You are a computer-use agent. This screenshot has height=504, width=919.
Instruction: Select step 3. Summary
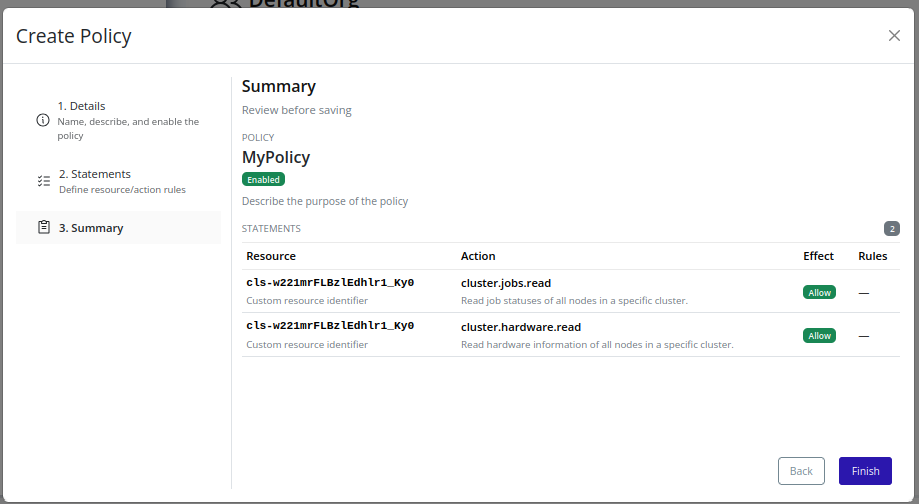click(x=118, y=227)
